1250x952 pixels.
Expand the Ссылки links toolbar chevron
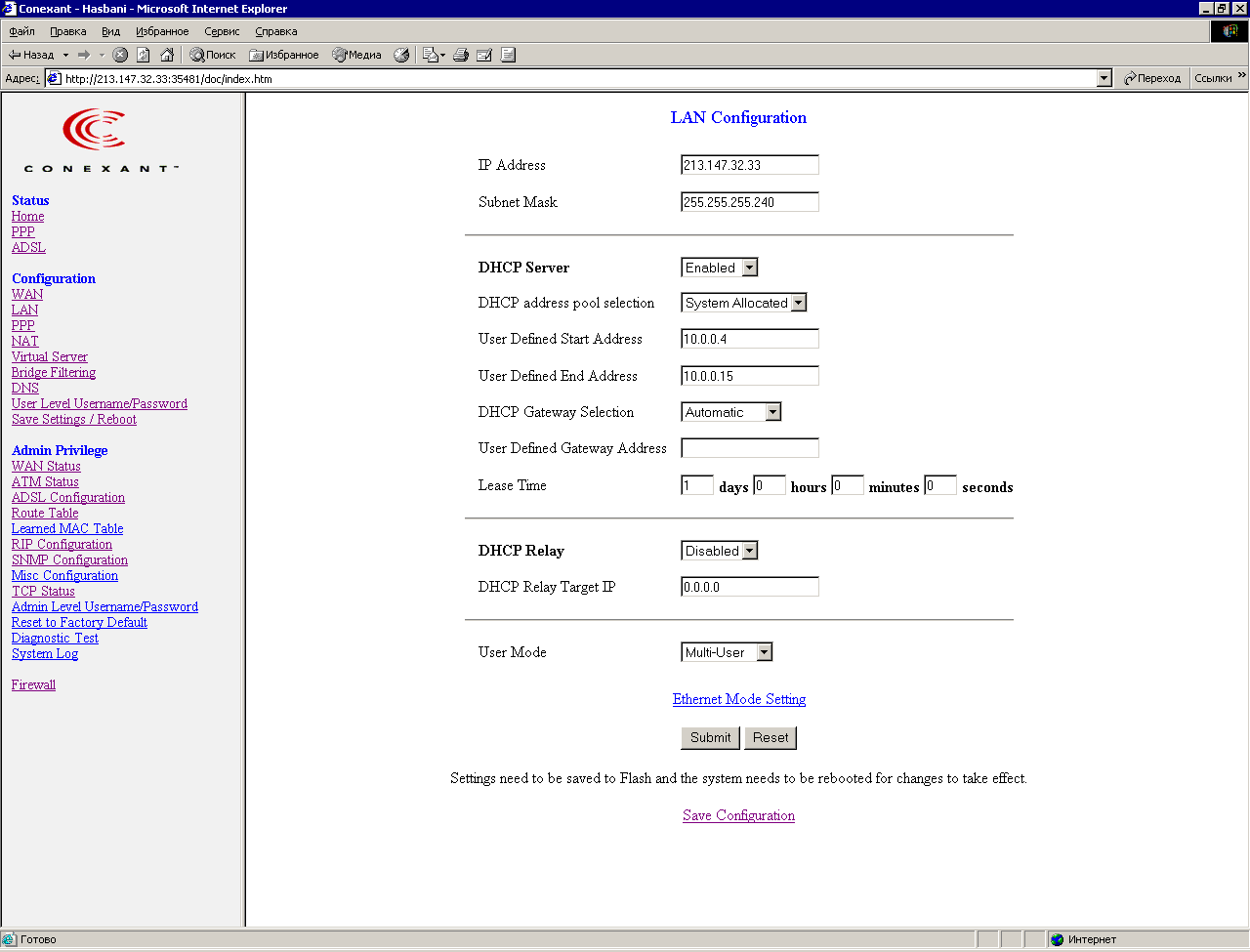click(x=1241, y=76)
